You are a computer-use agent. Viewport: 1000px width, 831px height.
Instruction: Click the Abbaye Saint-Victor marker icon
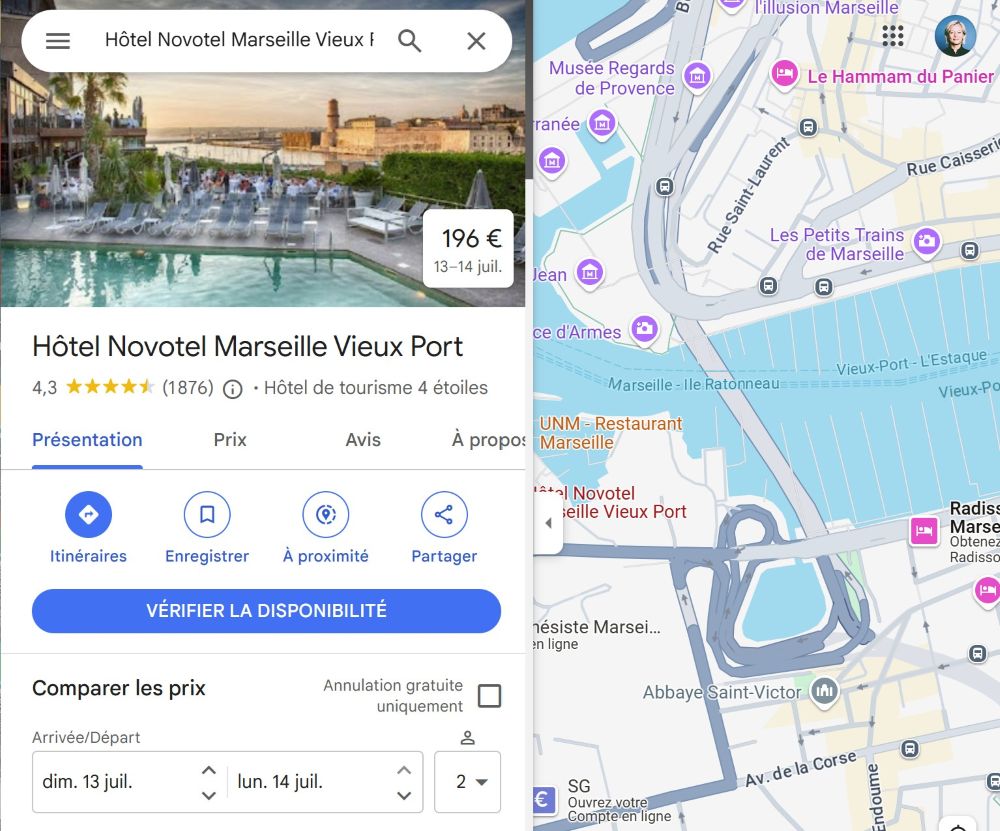825,691
